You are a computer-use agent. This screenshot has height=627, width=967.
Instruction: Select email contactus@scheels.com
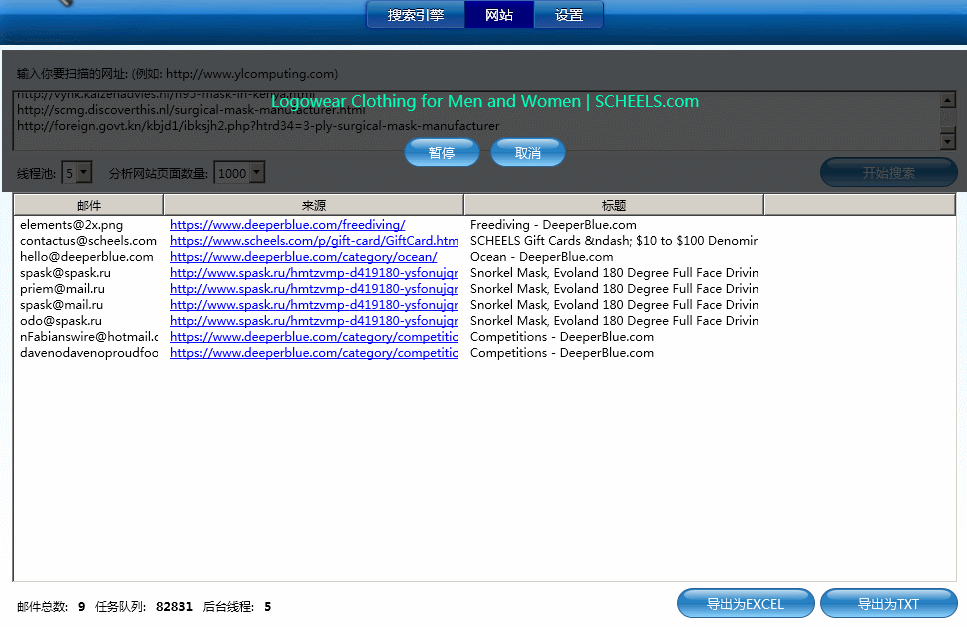pos(88,241)
